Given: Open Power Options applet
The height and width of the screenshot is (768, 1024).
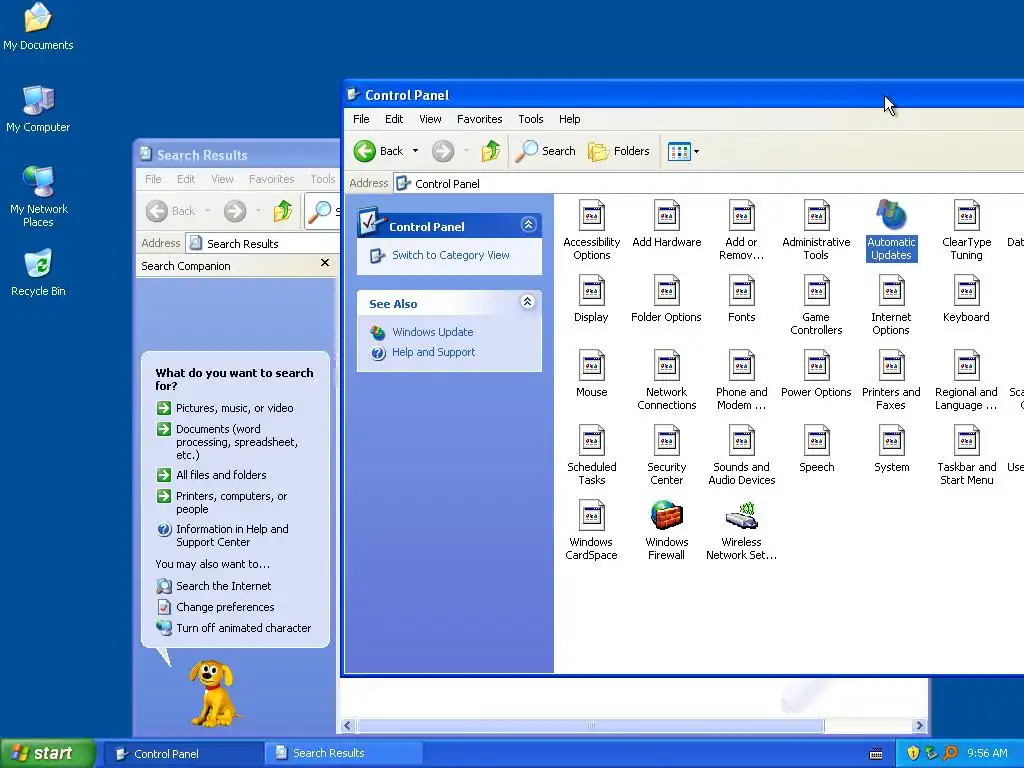Looking at the screenshot, I should click(816, 374).
